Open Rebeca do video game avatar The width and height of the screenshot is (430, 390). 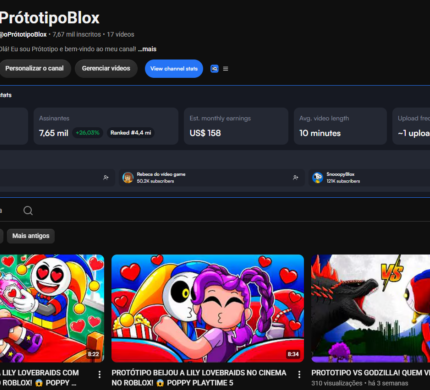click(x=128, y=178)
